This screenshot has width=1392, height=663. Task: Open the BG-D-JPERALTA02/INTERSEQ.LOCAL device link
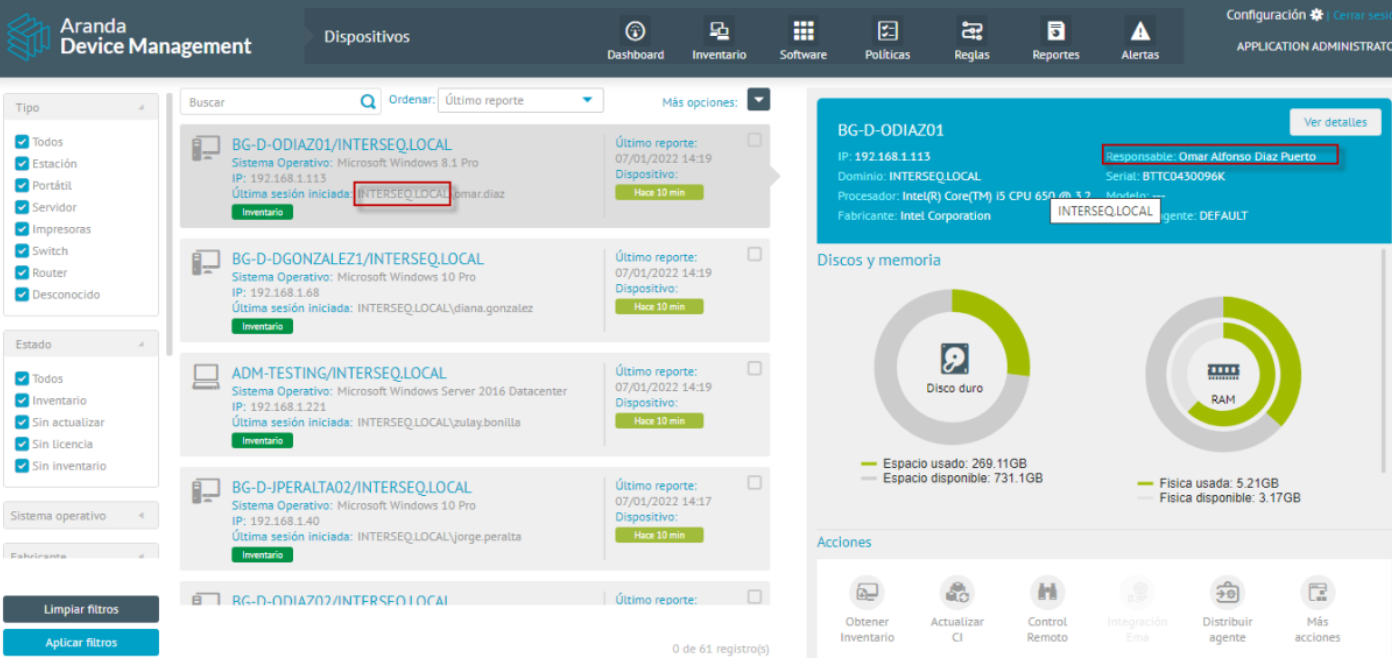point(351,487)
